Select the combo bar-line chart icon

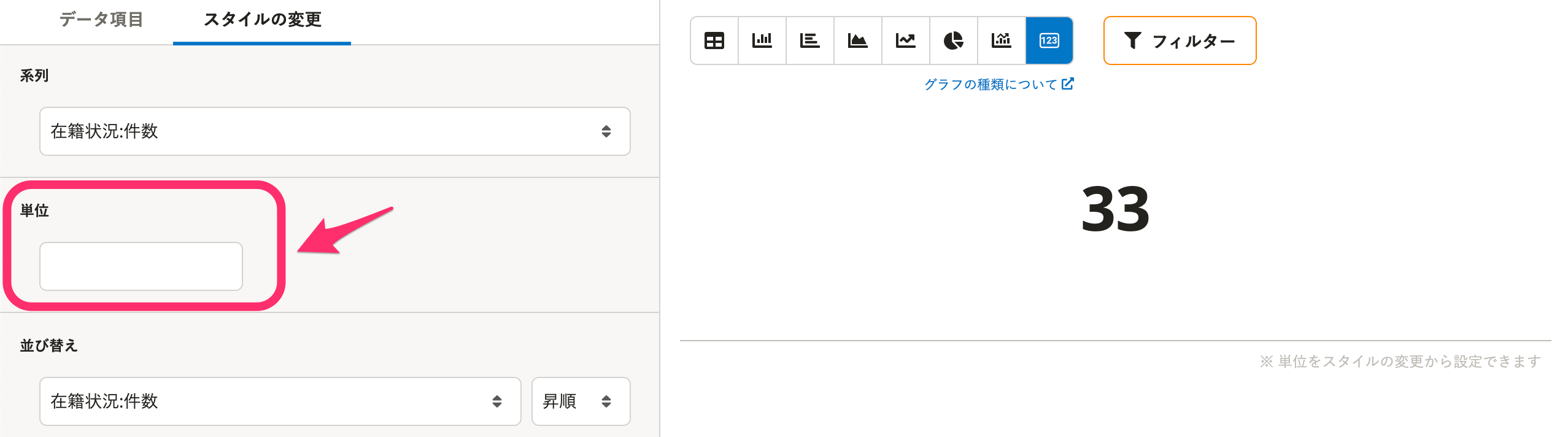(1002, 41)
